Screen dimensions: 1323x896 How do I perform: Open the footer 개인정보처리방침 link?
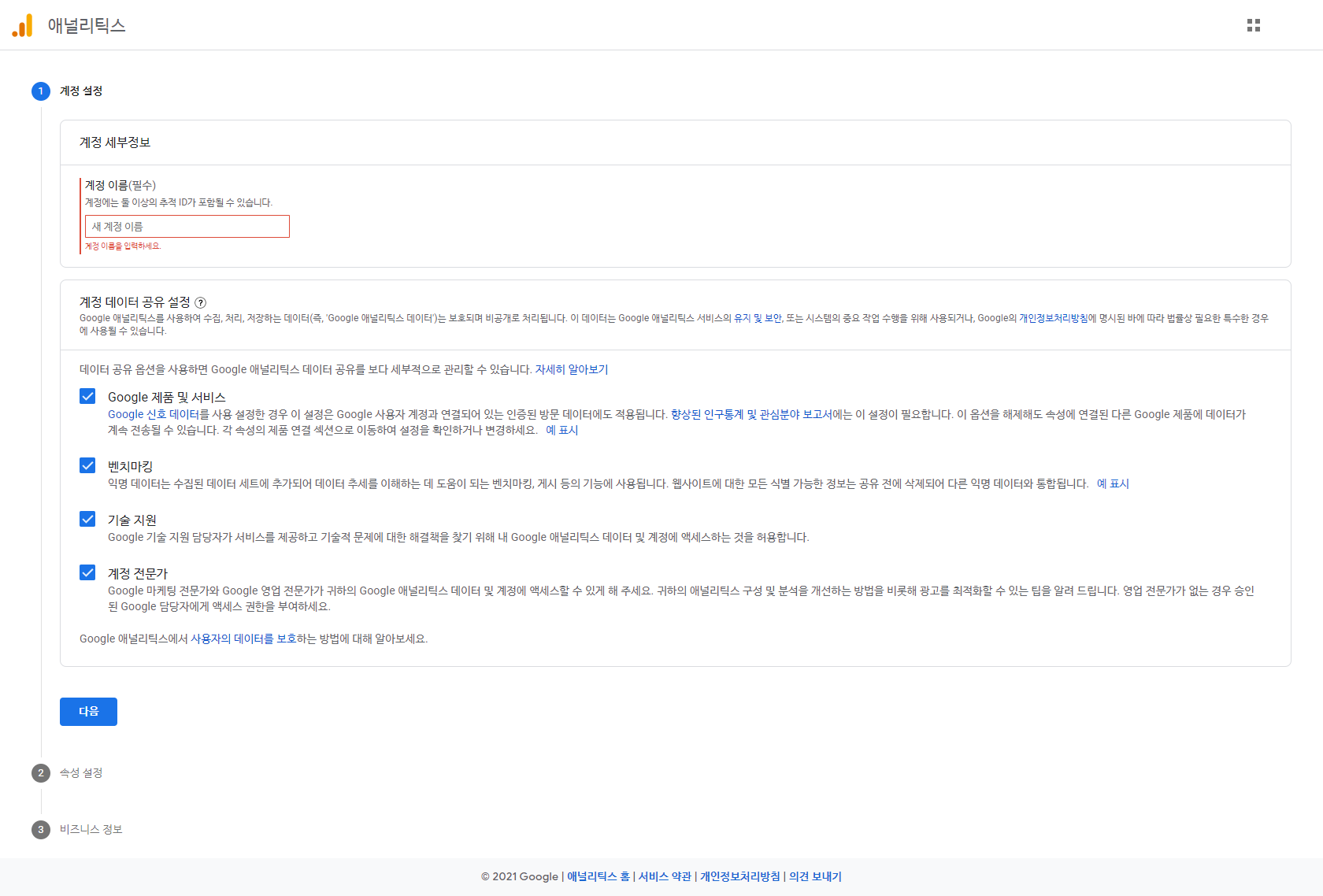pyautogui.click(x=740, y=876)
